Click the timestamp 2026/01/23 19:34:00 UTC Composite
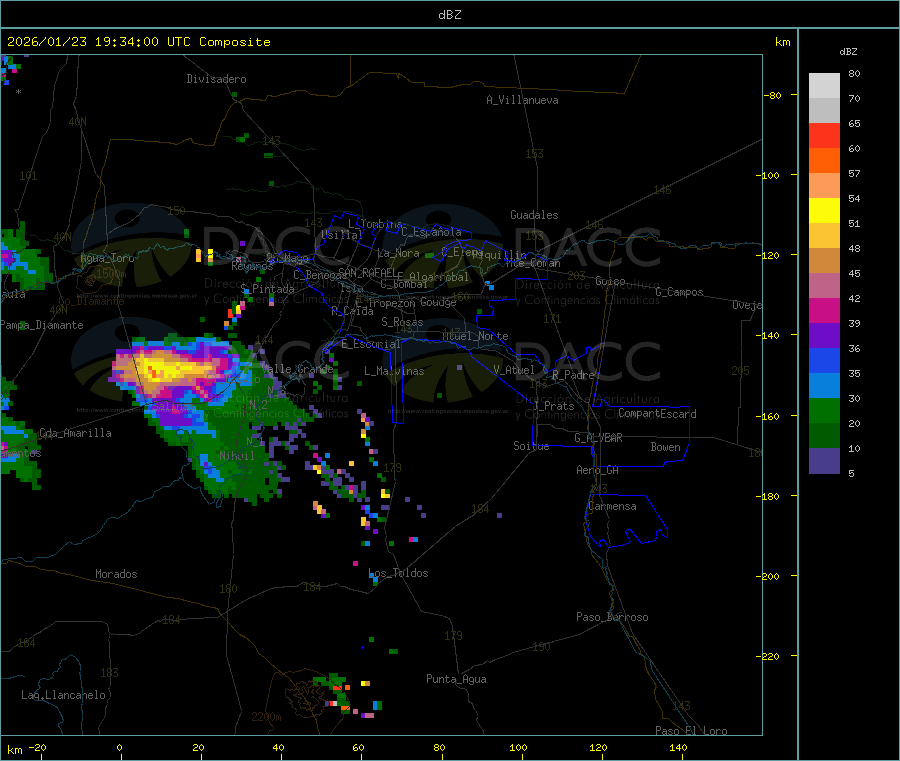 (x=138, y=42)
